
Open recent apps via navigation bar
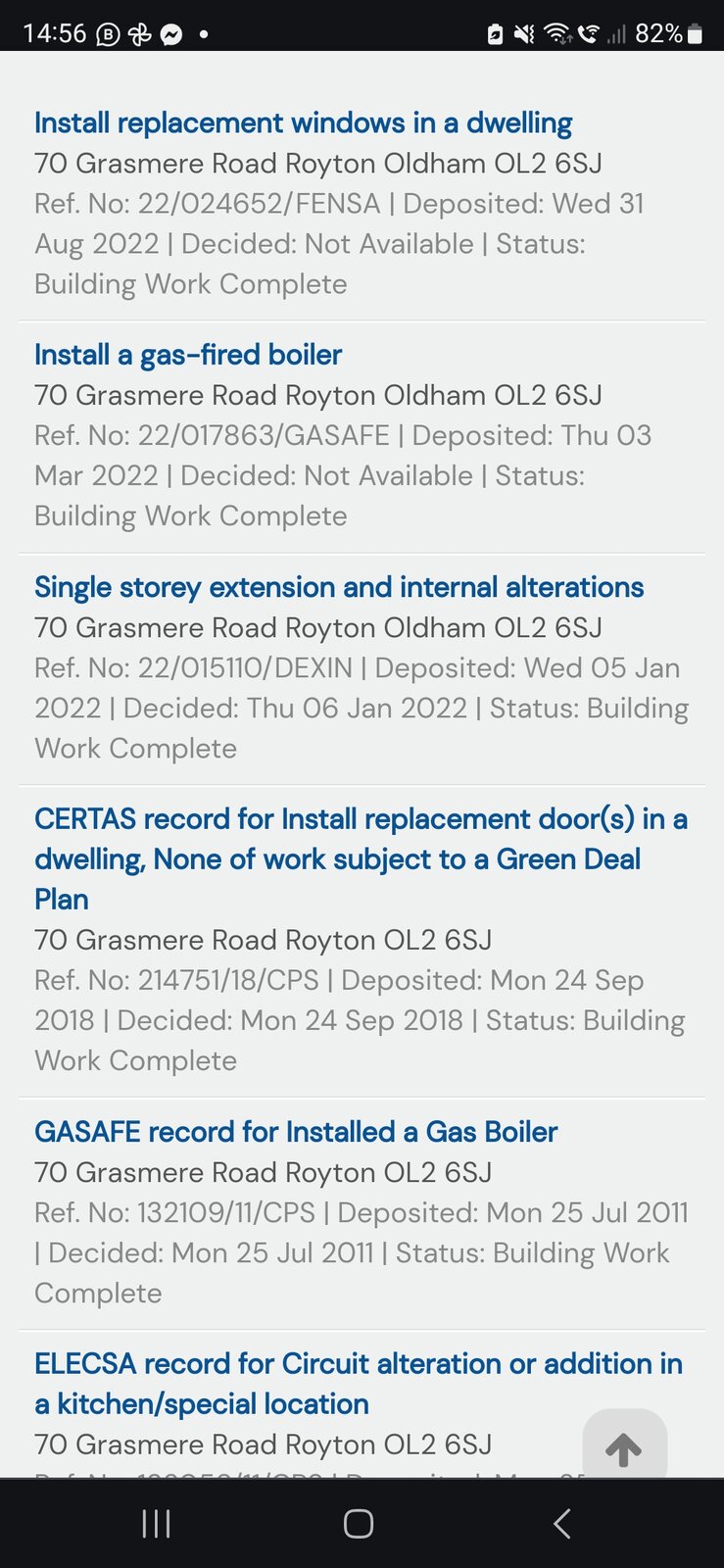157,1523
